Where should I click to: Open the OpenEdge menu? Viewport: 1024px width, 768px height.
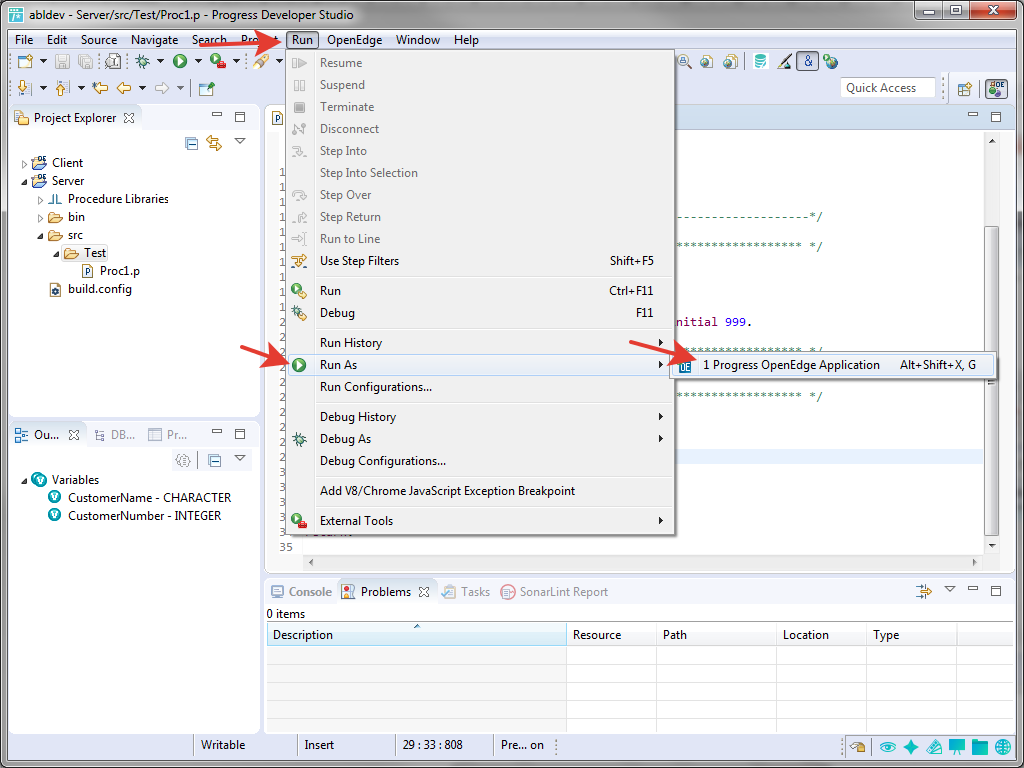(x=355, y=40)
